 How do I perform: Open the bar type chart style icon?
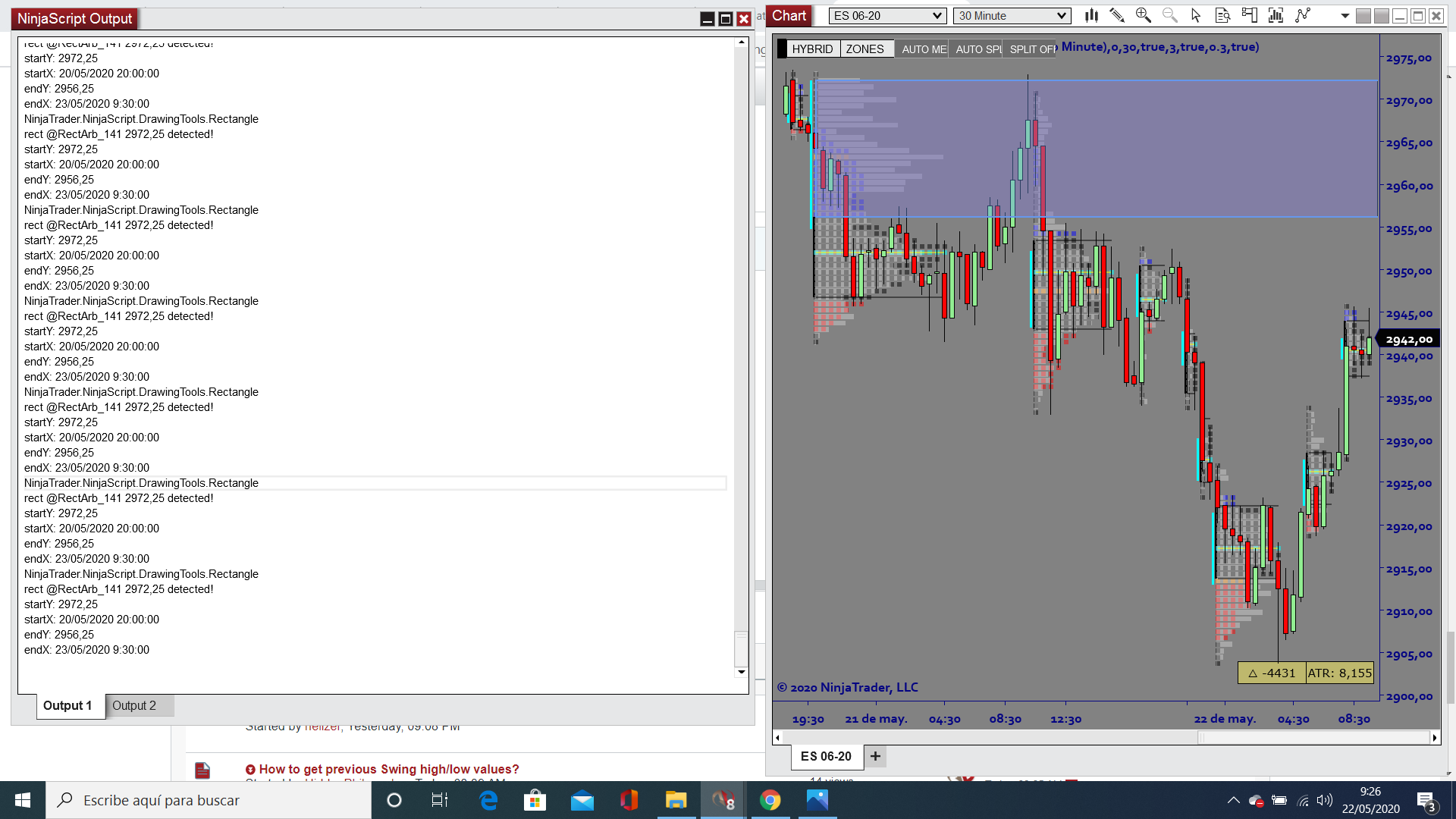pos(1091,15)
